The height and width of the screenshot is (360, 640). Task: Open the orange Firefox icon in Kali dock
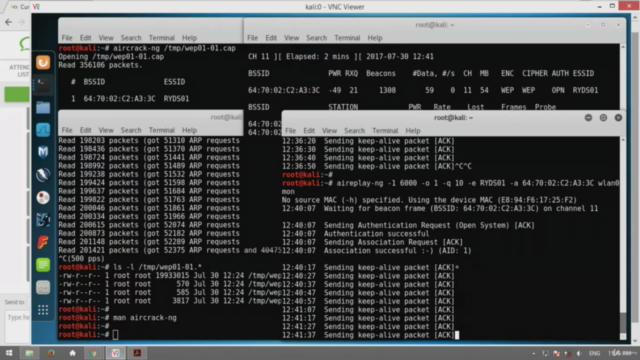[43, 62]
